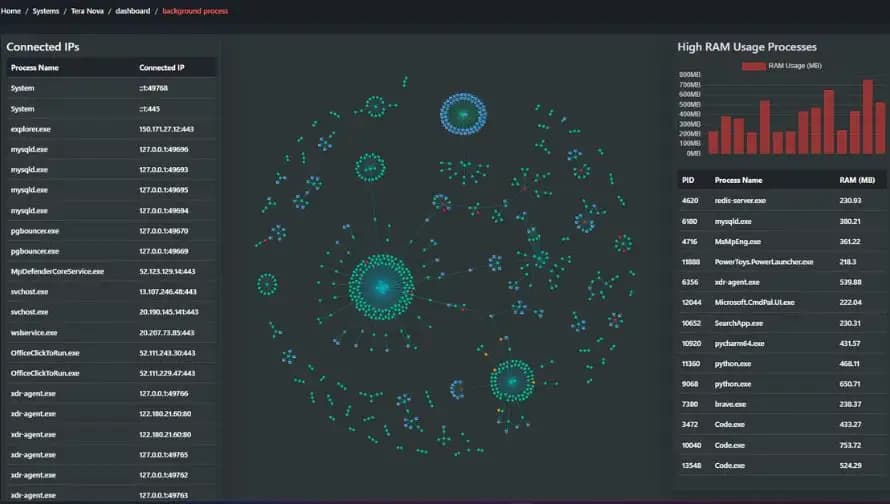Select the explorer.exe row in Connected IPs
The height and width of the screenshot is (504, 890).
[x=108, y=129]
